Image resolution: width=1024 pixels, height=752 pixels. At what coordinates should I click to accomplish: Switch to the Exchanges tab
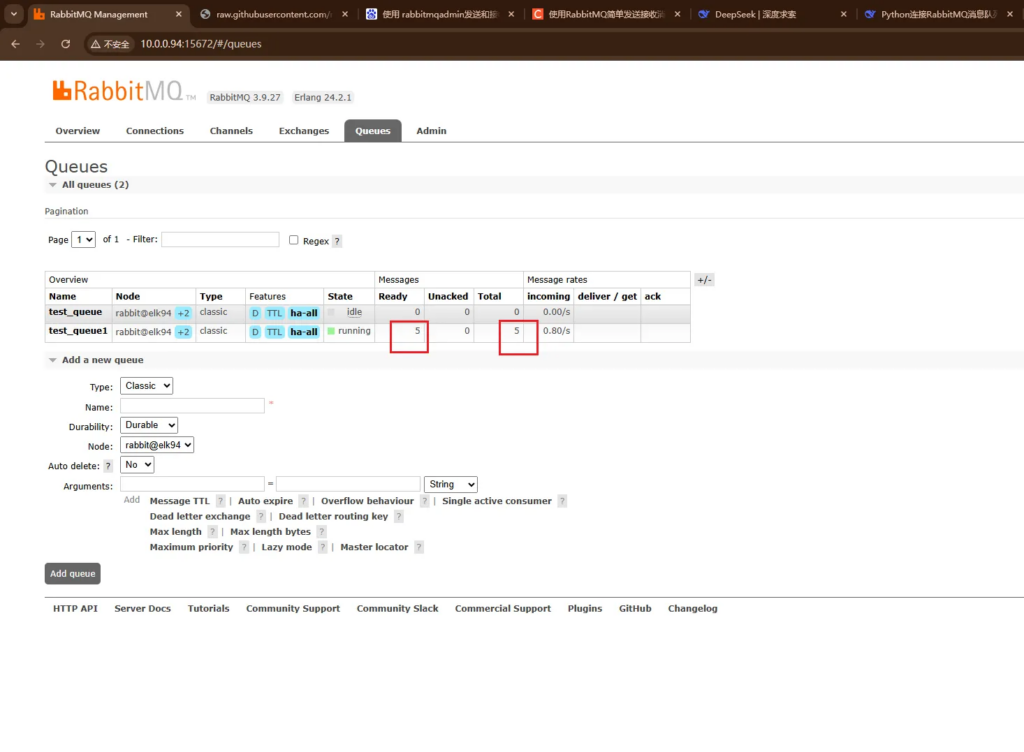pyautogui.click(x=304, y=131)
